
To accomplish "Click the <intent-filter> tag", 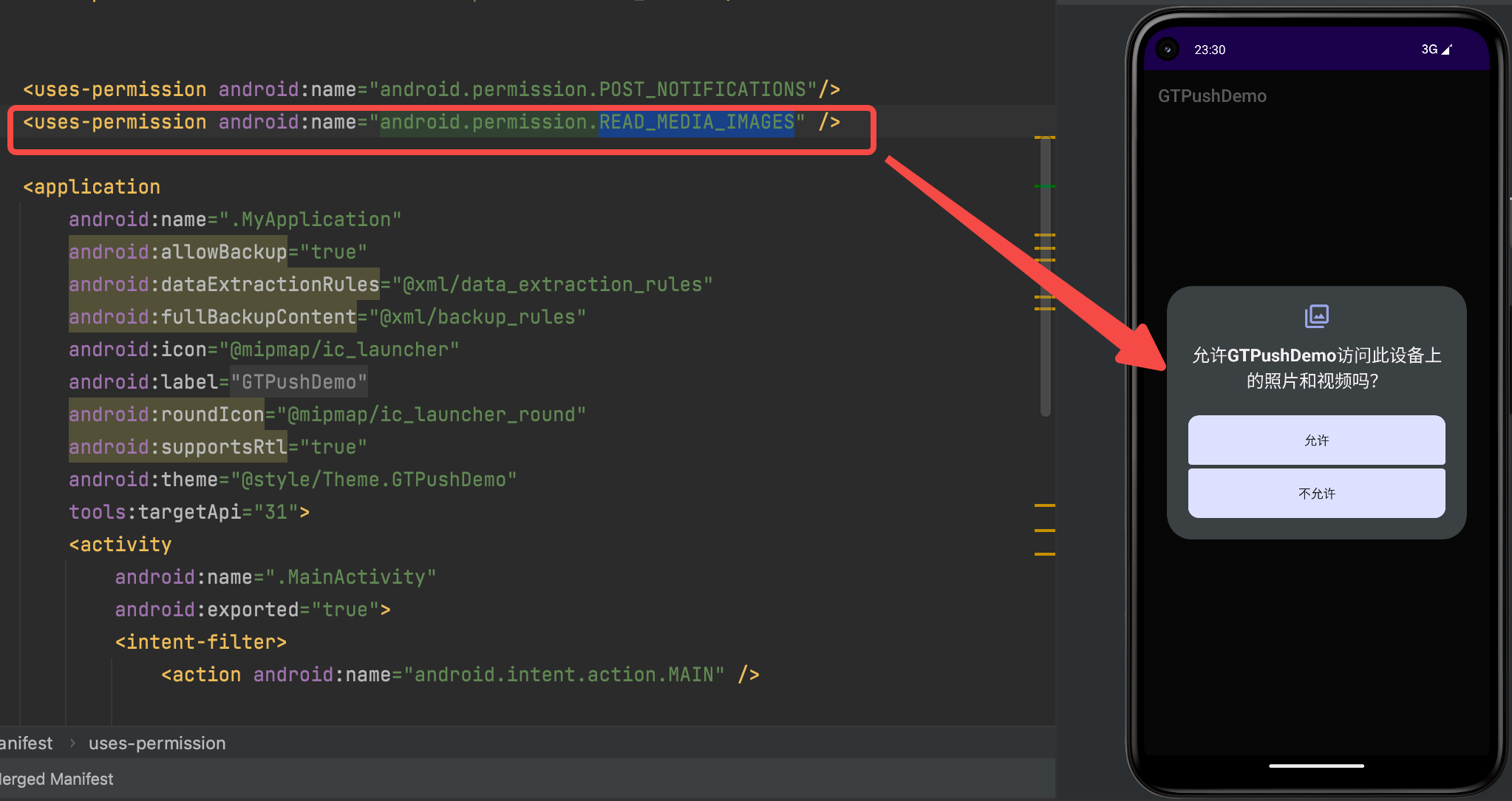I will point(201,642).
